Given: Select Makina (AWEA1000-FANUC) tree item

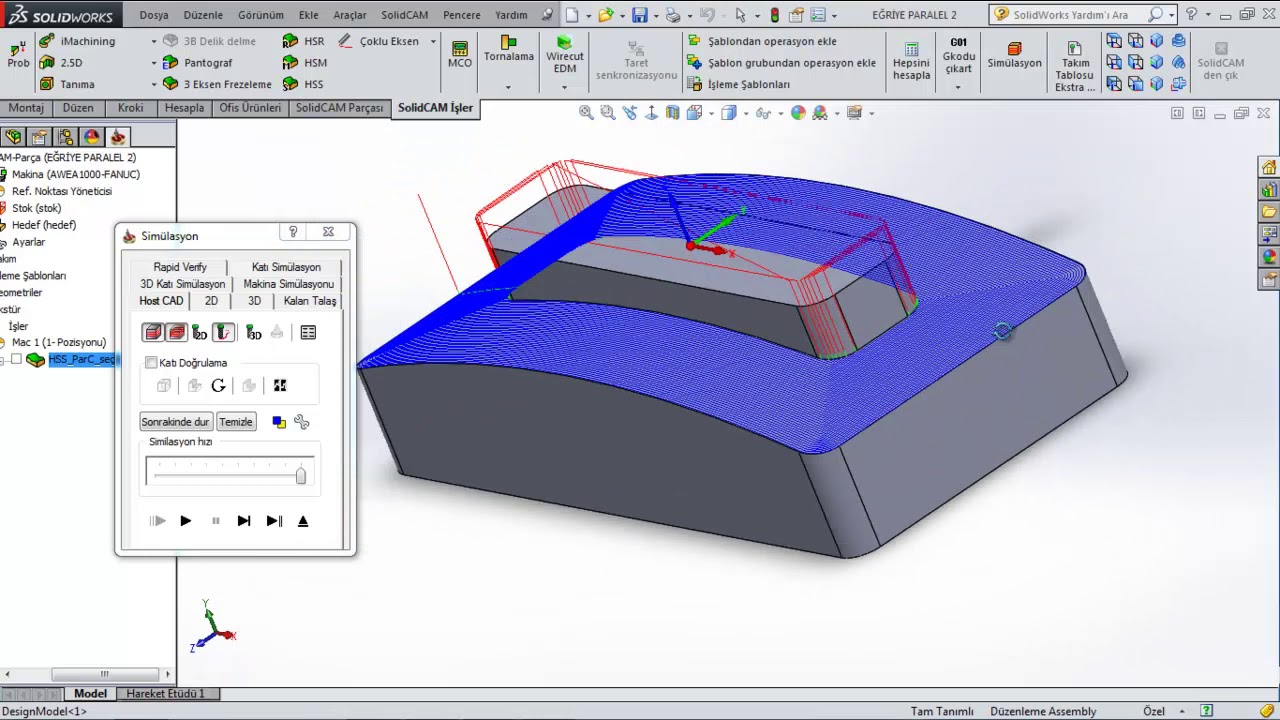Looking at the screenshot, I should 76,174.
